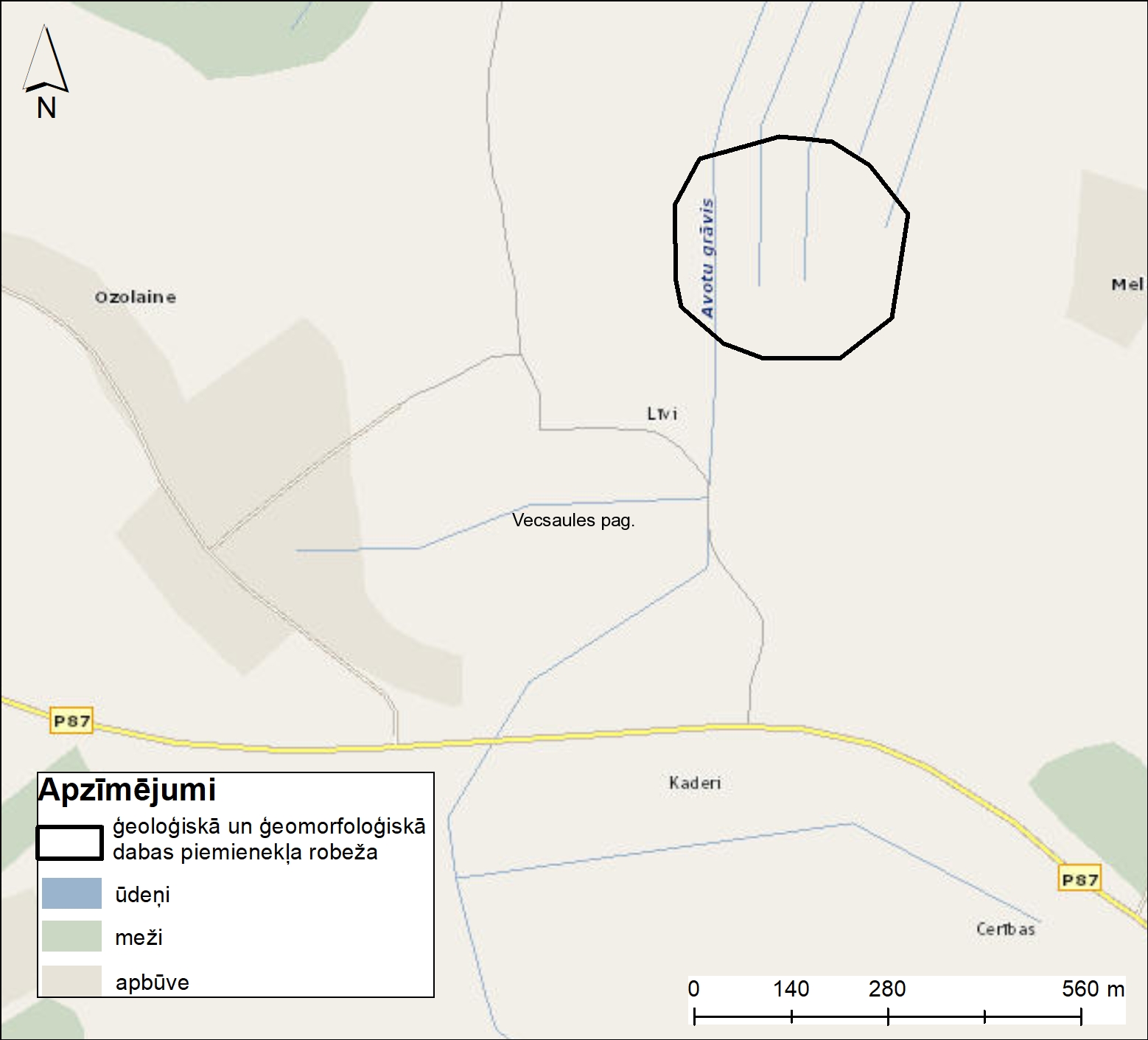The width and height of the screenshot is (1148, 1040).
Task: Click the Līvi place label
Action: [x=662, y=413]
